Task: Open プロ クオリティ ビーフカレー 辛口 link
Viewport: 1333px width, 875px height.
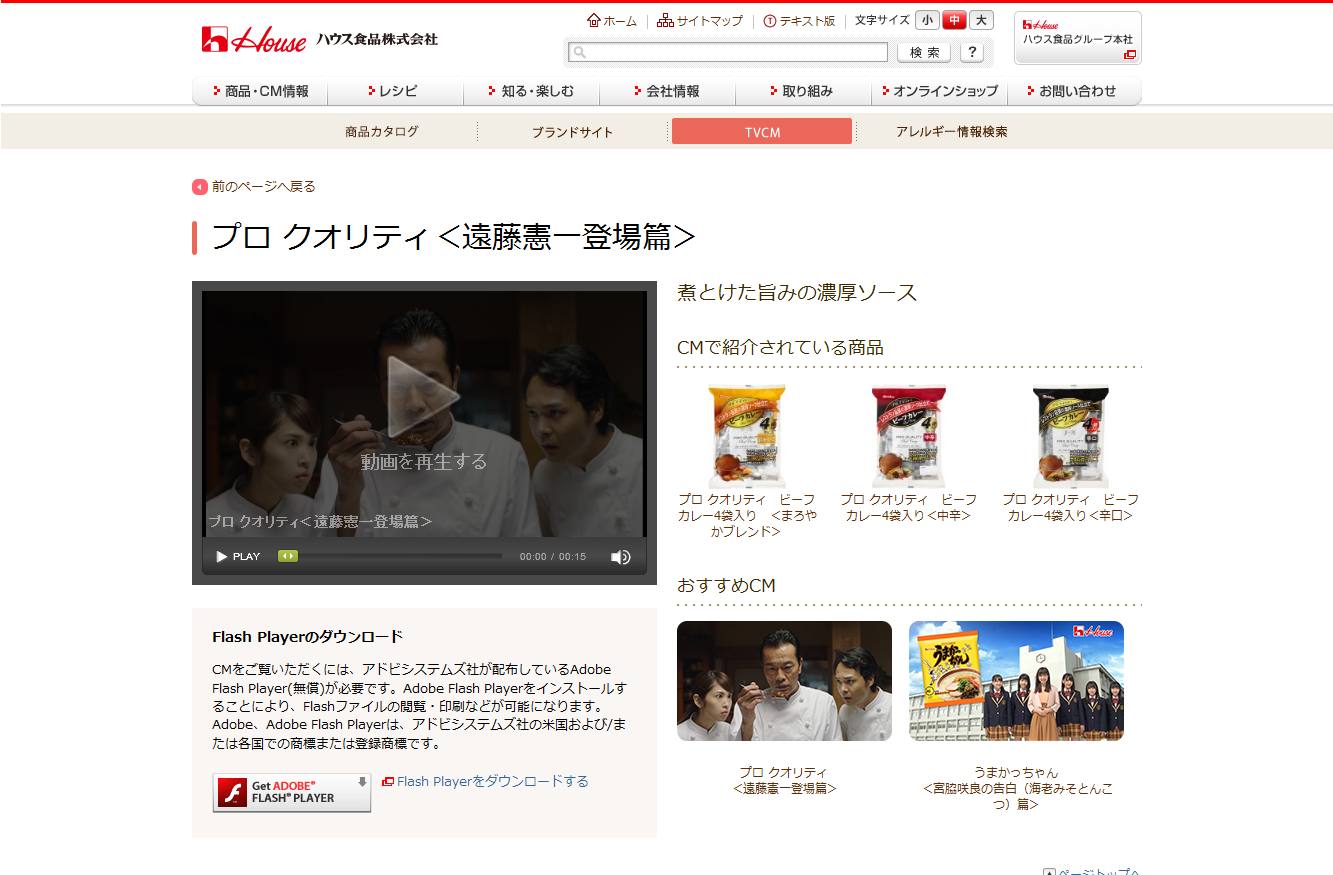Action: pyautogui.click(x=1071, y=507)
